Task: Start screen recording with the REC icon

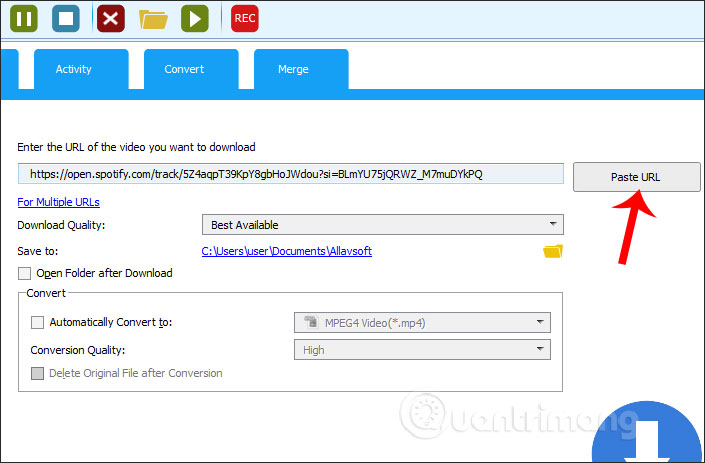Action: pos(245,18)
